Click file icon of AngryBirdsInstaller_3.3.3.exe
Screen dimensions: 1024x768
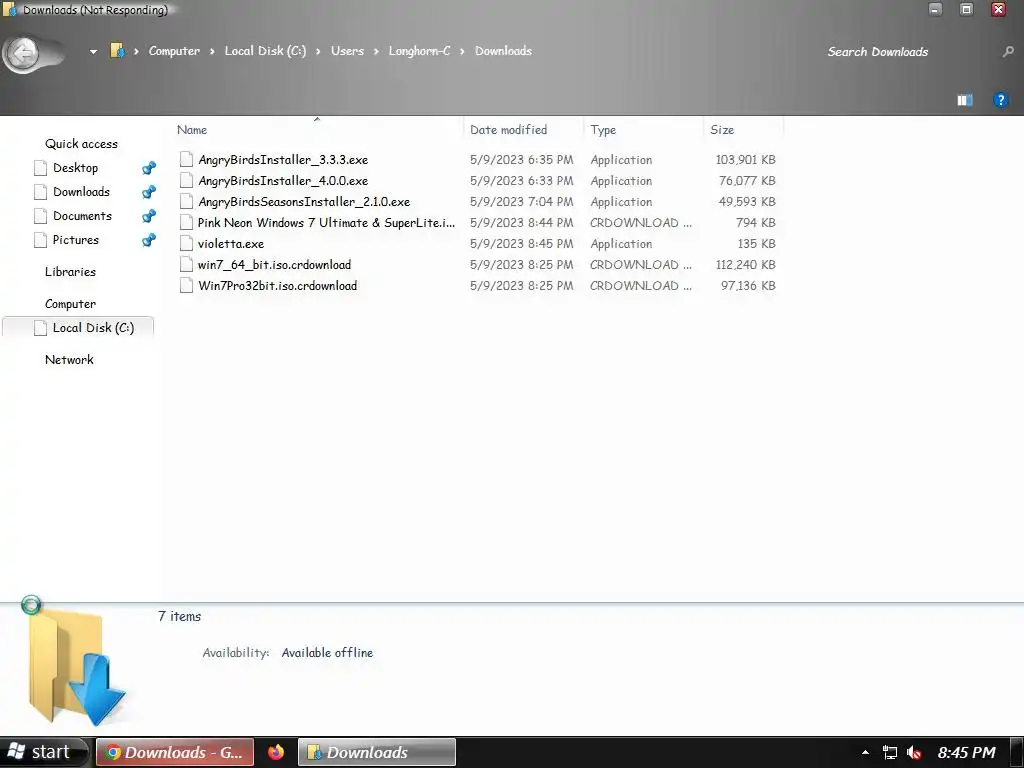pyautogui.click(x=186, y=159)
